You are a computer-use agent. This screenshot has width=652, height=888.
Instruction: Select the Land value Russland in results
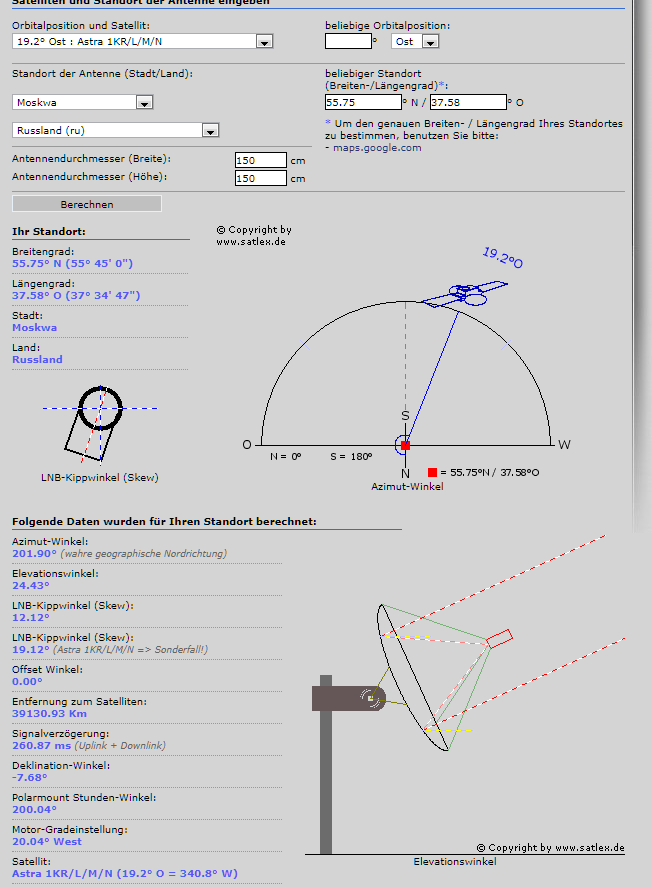37,360
